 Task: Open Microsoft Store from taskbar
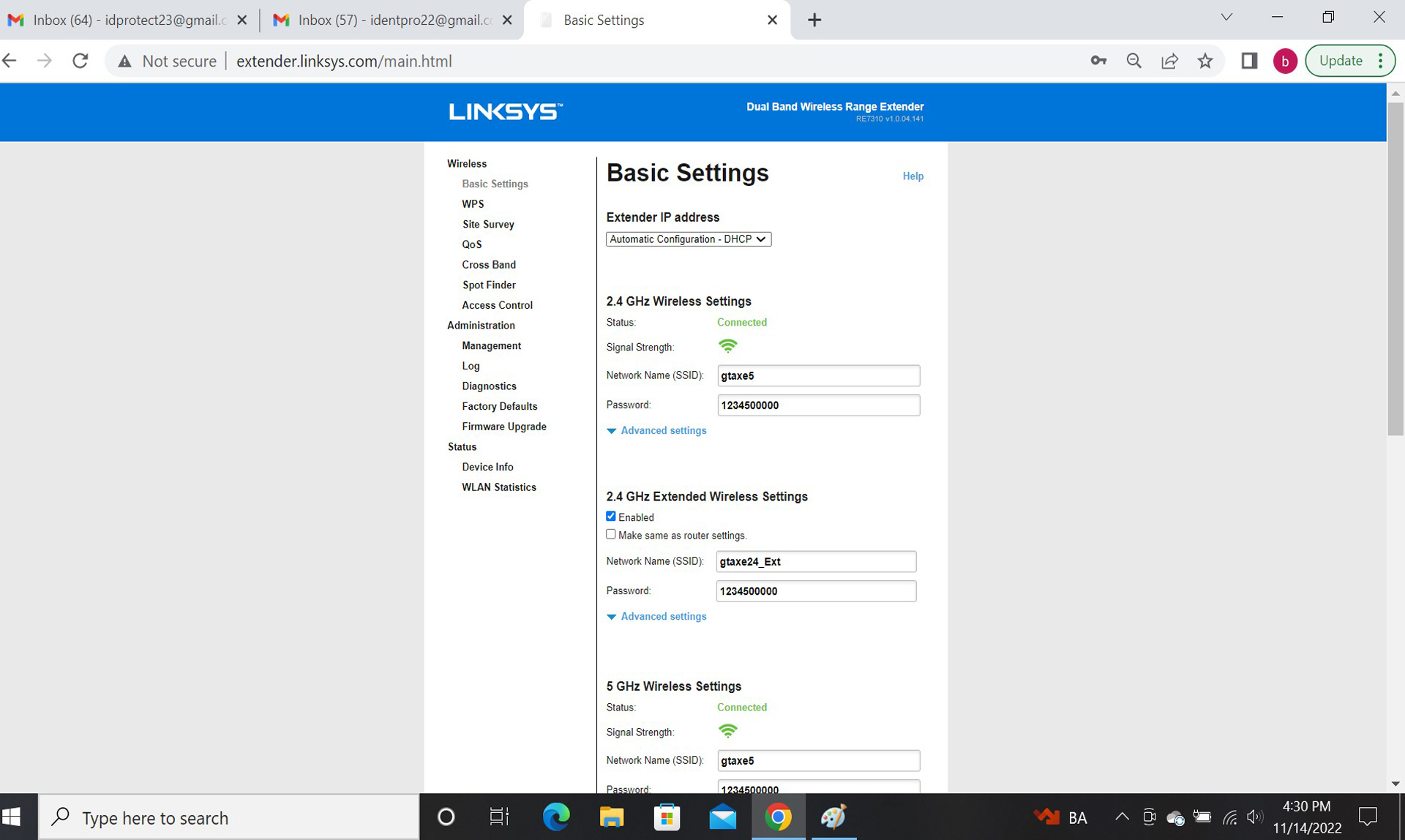[x=667, y=817]
